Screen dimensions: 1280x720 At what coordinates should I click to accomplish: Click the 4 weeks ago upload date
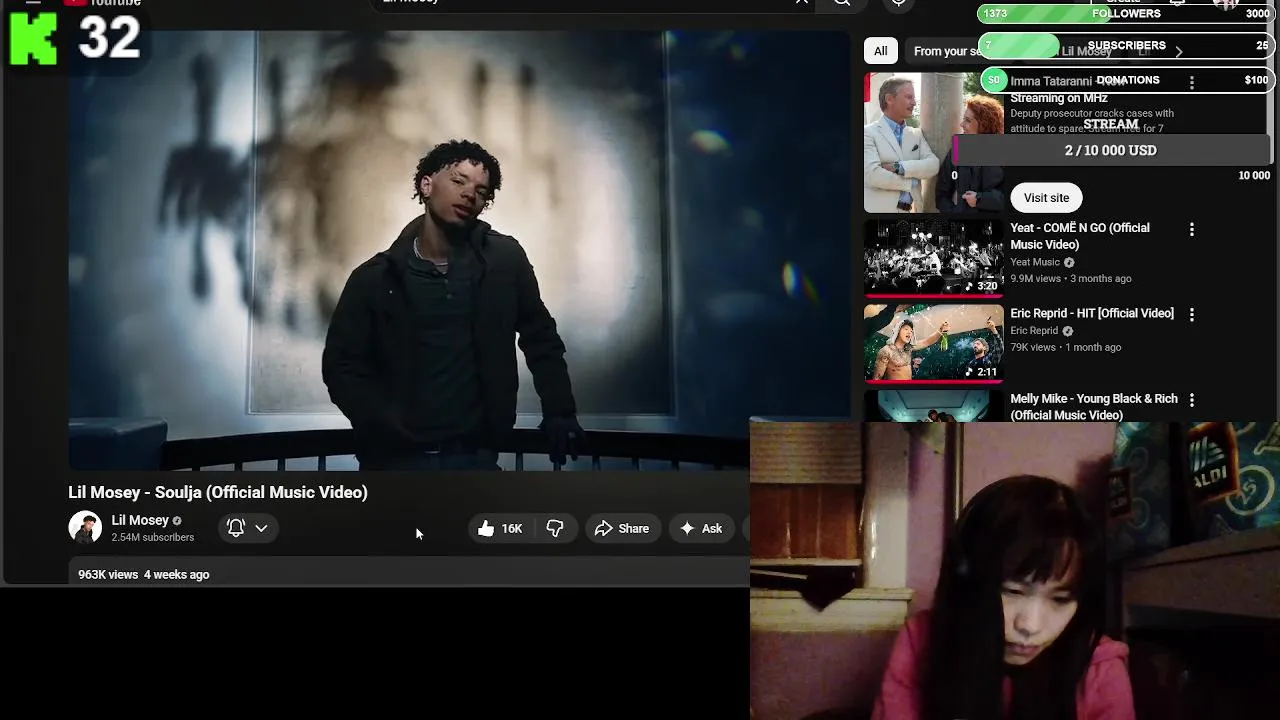[x=176, y=575]
